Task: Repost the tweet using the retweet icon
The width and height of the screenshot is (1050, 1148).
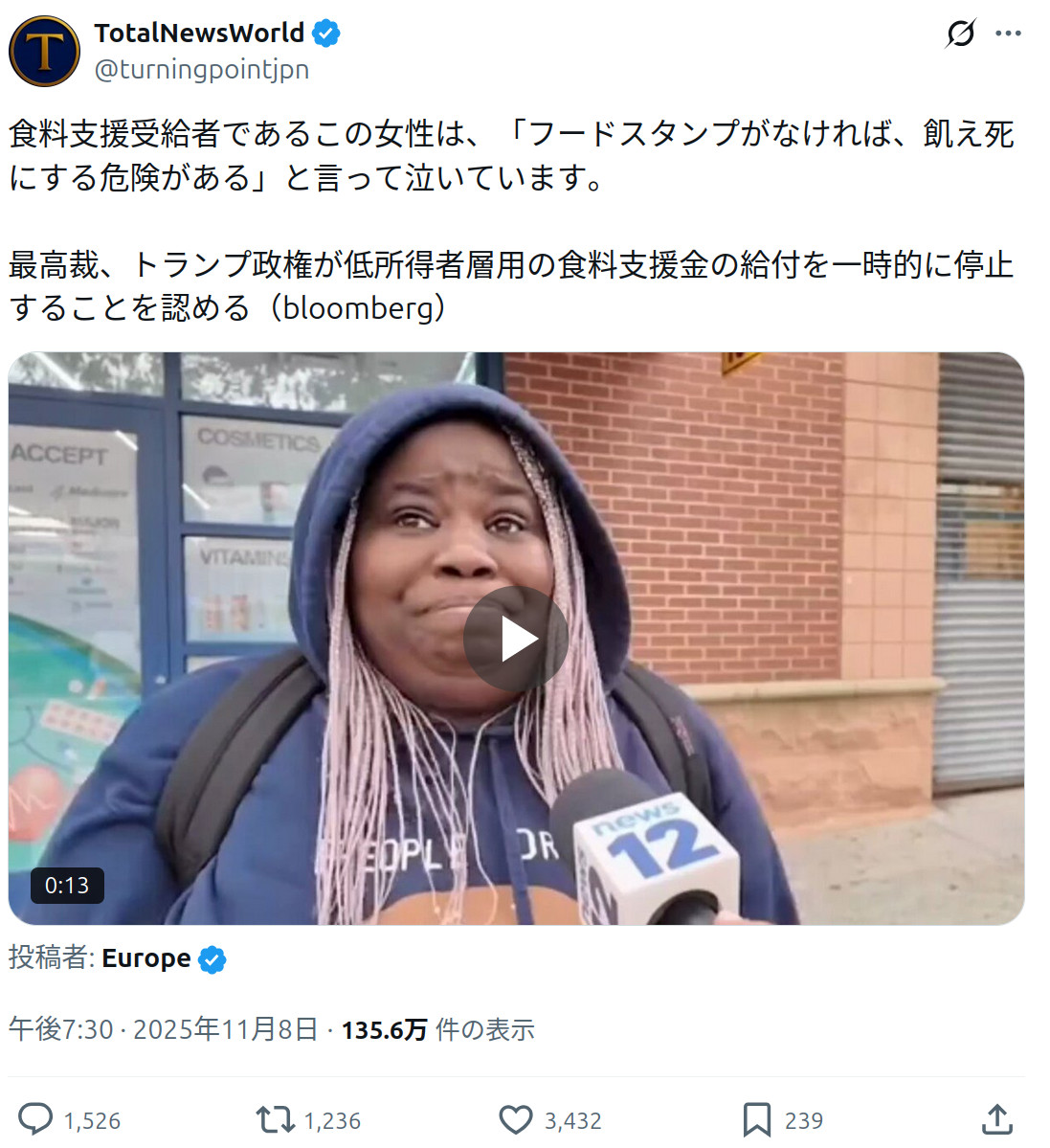Action: (275, 1120)
